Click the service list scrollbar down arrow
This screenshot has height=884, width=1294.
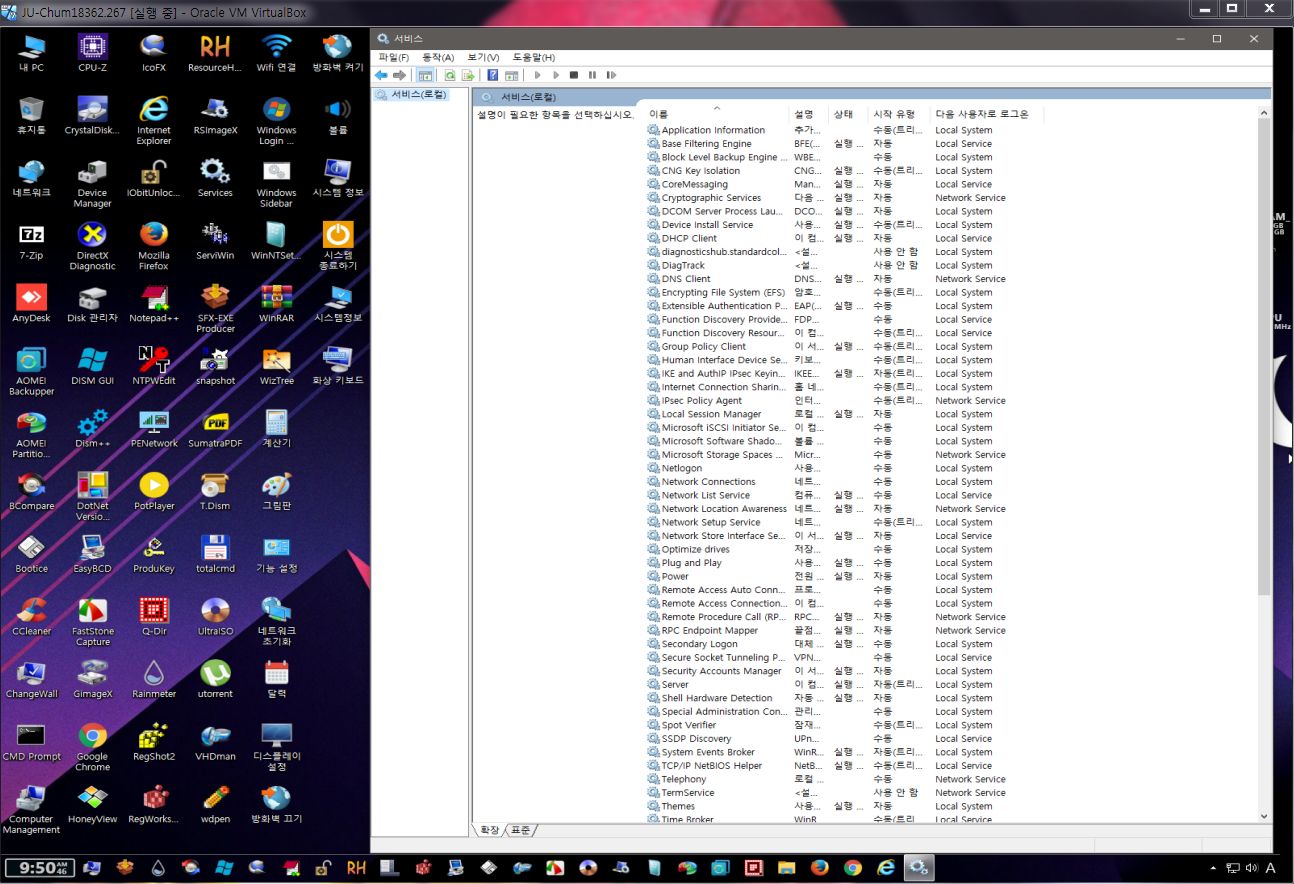1264,816
